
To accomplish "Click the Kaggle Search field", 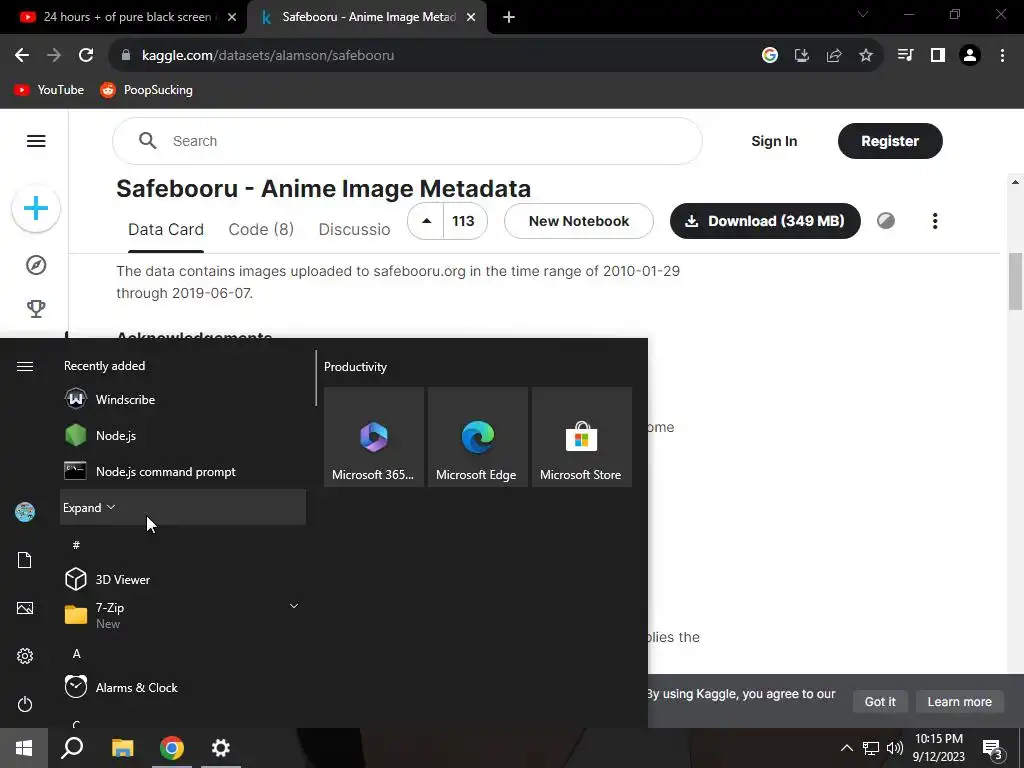I will 408,141.
